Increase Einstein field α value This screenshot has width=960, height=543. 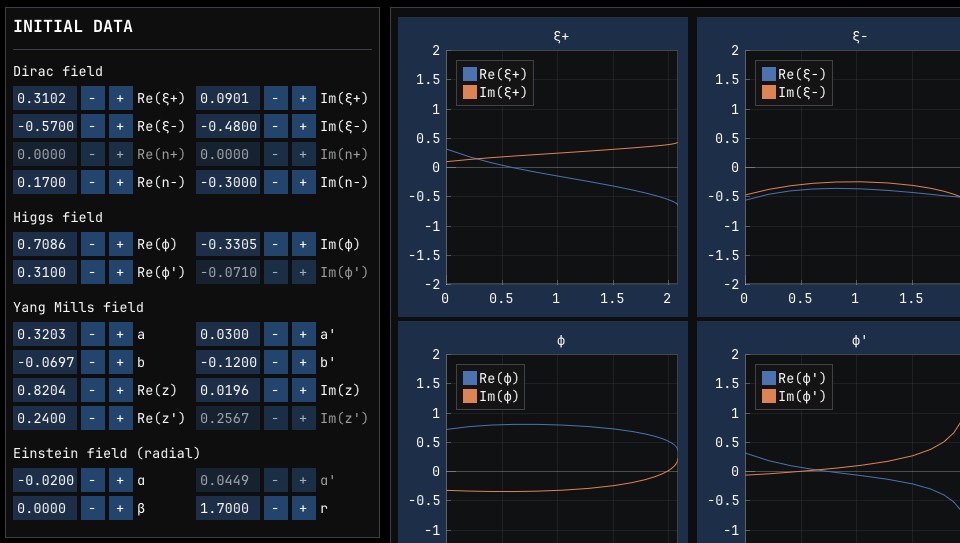coord(121,481)
